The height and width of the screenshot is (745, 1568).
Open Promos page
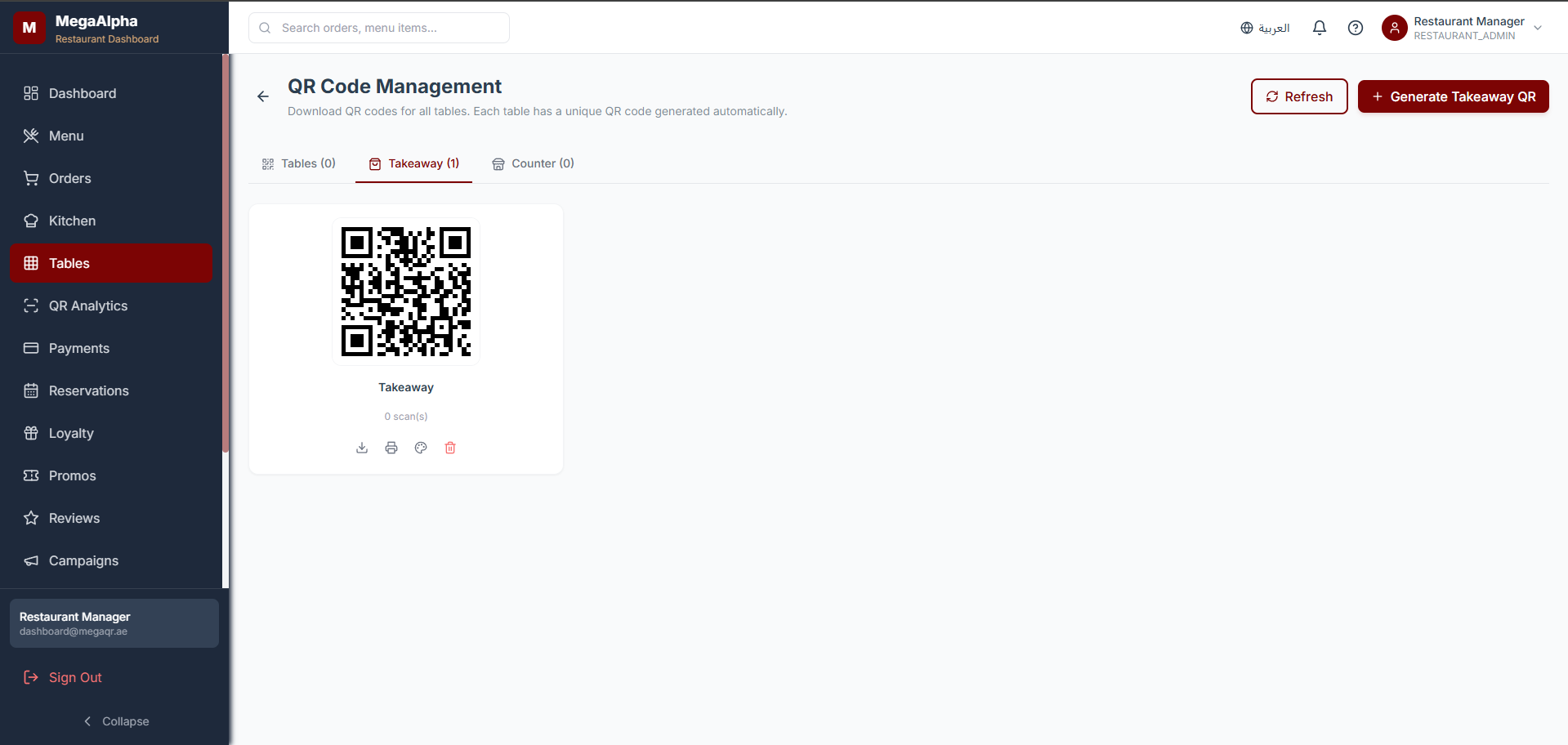click(111, 475)
